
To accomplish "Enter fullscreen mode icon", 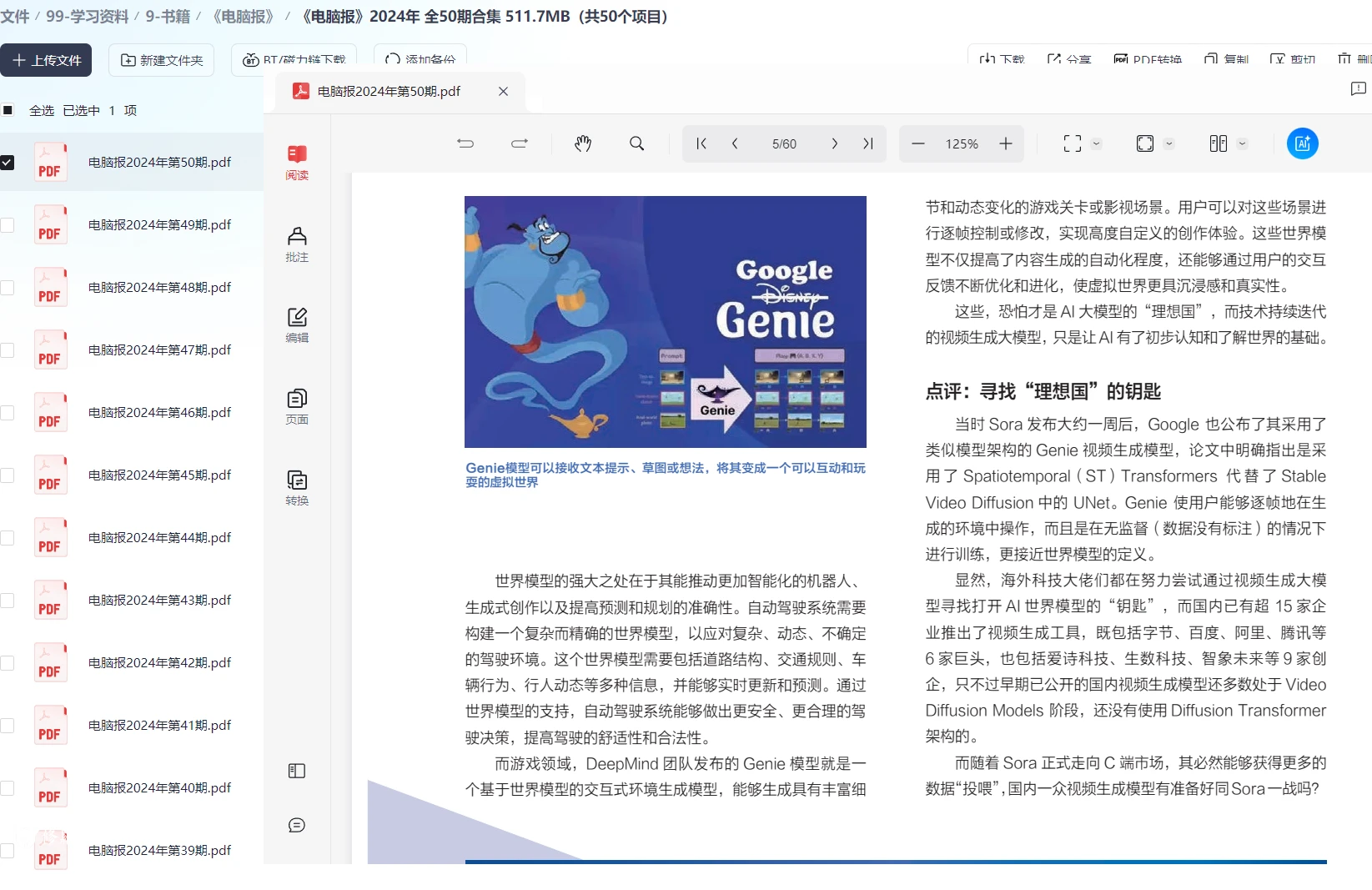I will (x=1073, y=143).
